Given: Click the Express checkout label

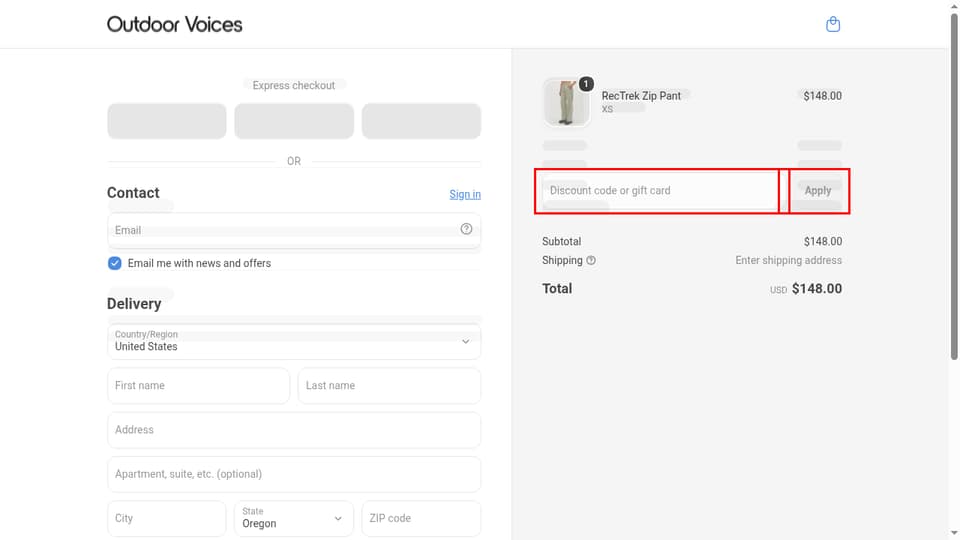Looking at the screenshot, I should 294,85.
